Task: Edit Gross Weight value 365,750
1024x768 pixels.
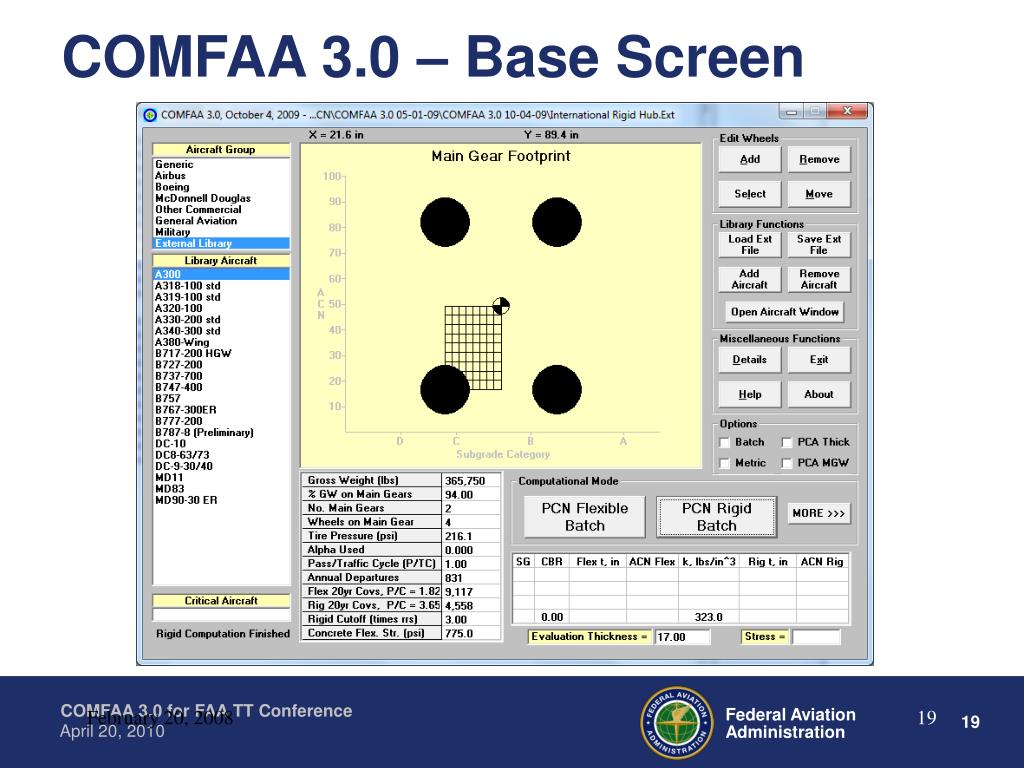Action: [x=472, y=481]
